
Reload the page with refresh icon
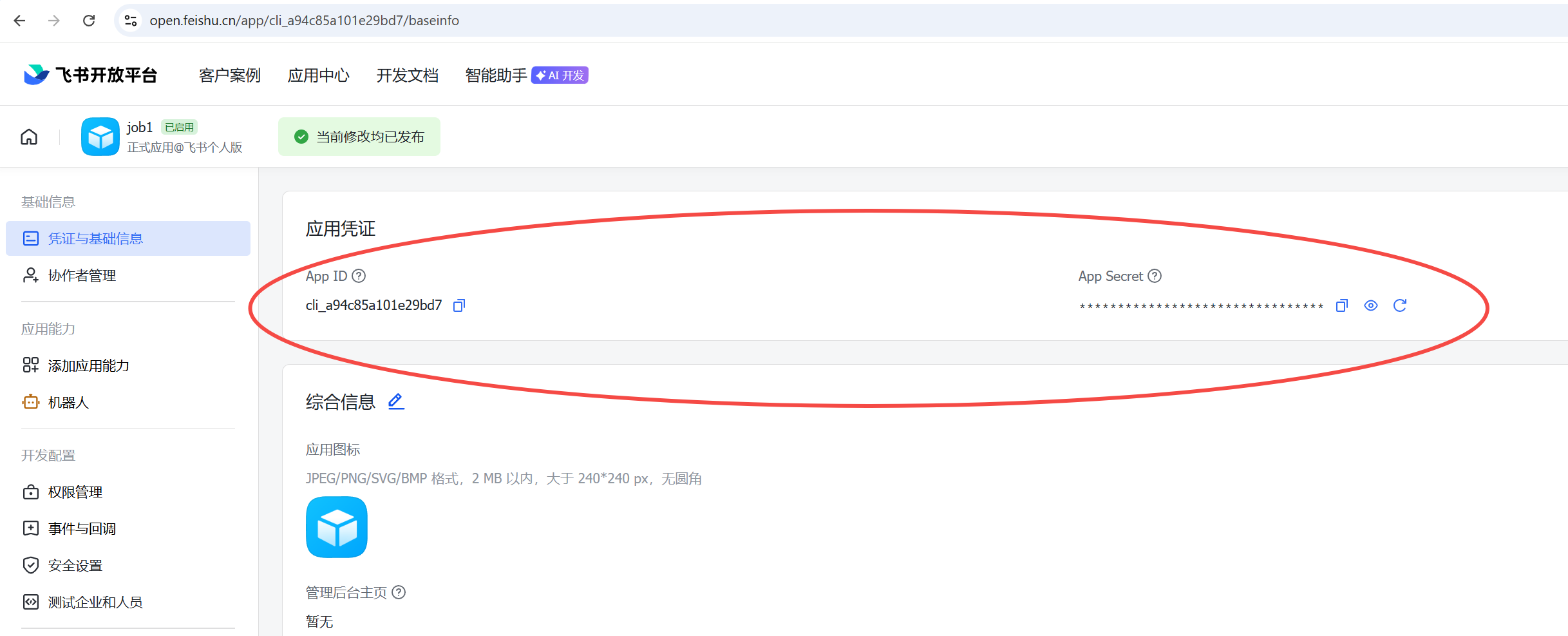pos(89,21)
